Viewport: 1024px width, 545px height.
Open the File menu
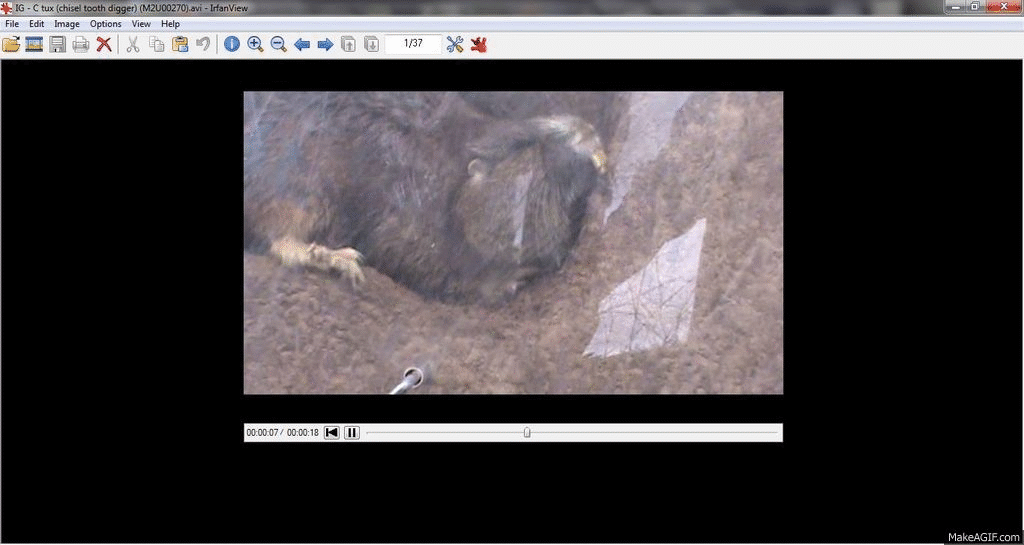pos(12,23)
